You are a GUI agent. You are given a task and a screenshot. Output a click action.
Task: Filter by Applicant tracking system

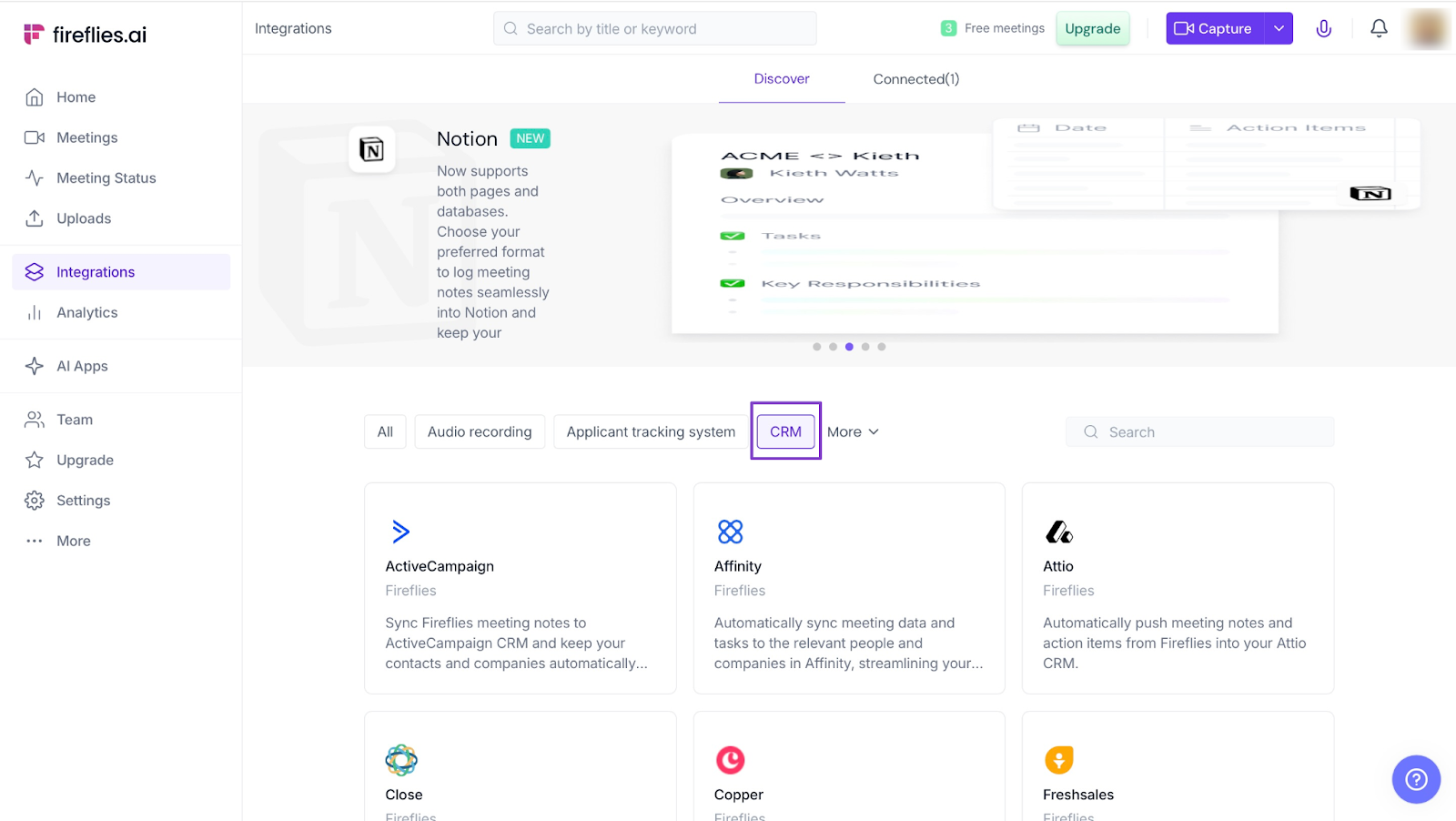tap(651, 431)
